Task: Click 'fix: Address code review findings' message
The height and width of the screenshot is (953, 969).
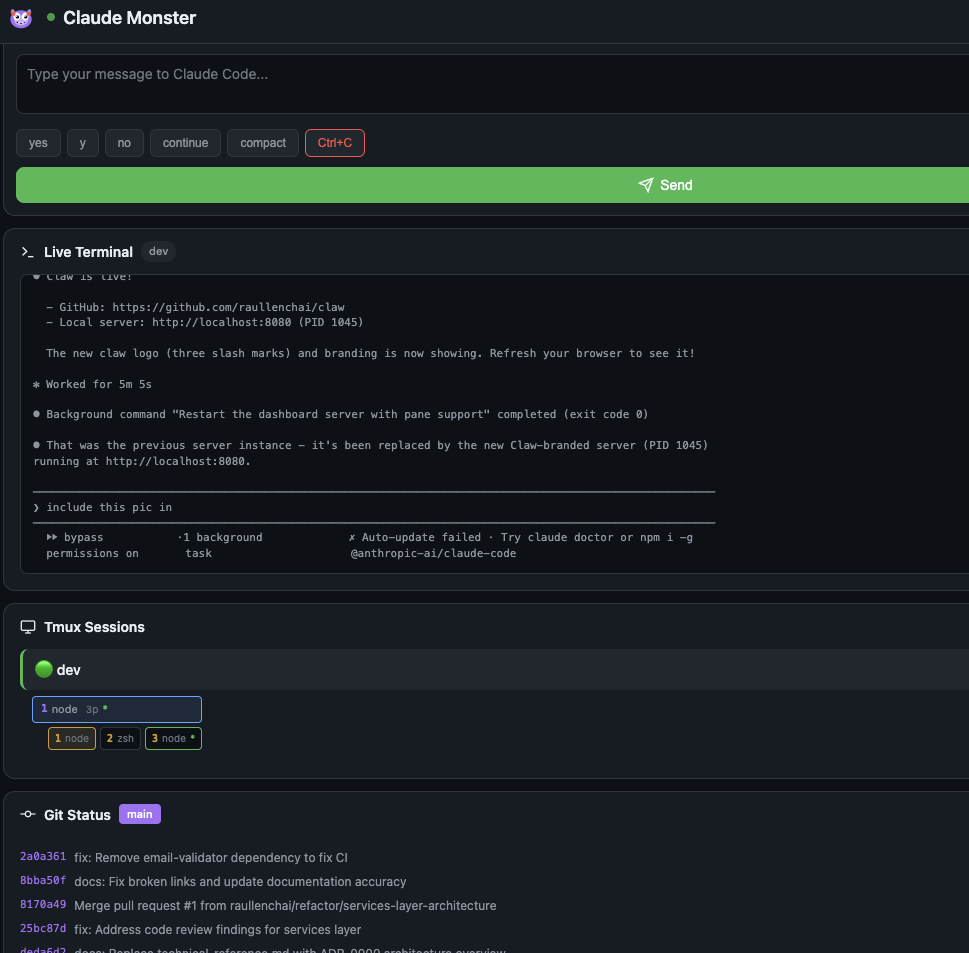Action: (x=218, y=930)
